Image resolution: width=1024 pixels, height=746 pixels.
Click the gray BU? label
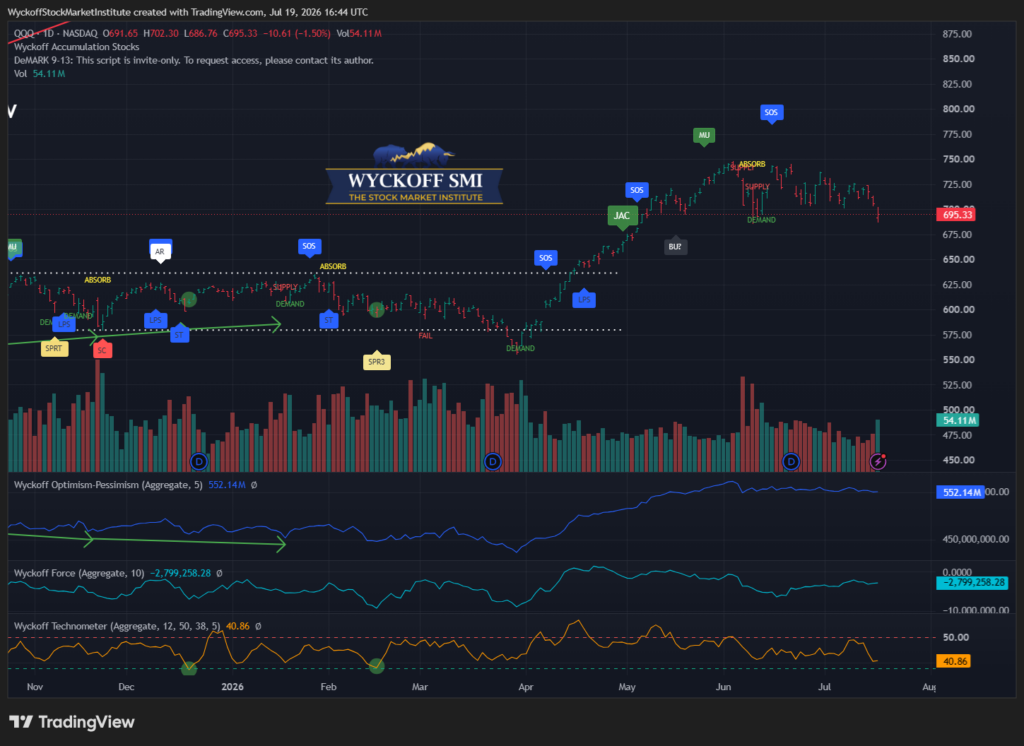coord(675,246)
